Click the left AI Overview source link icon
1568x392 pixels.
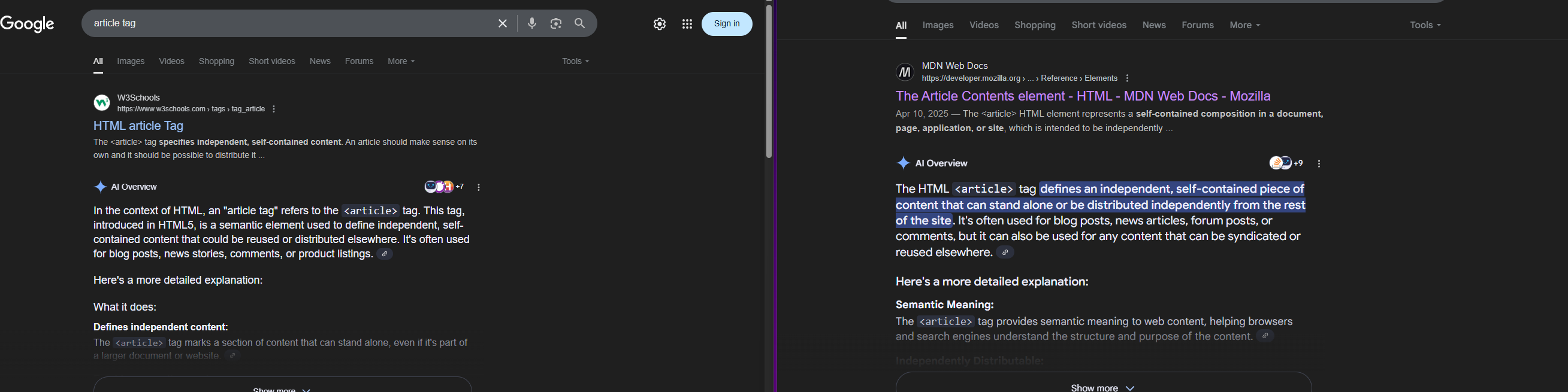click(x=385, y=254)
